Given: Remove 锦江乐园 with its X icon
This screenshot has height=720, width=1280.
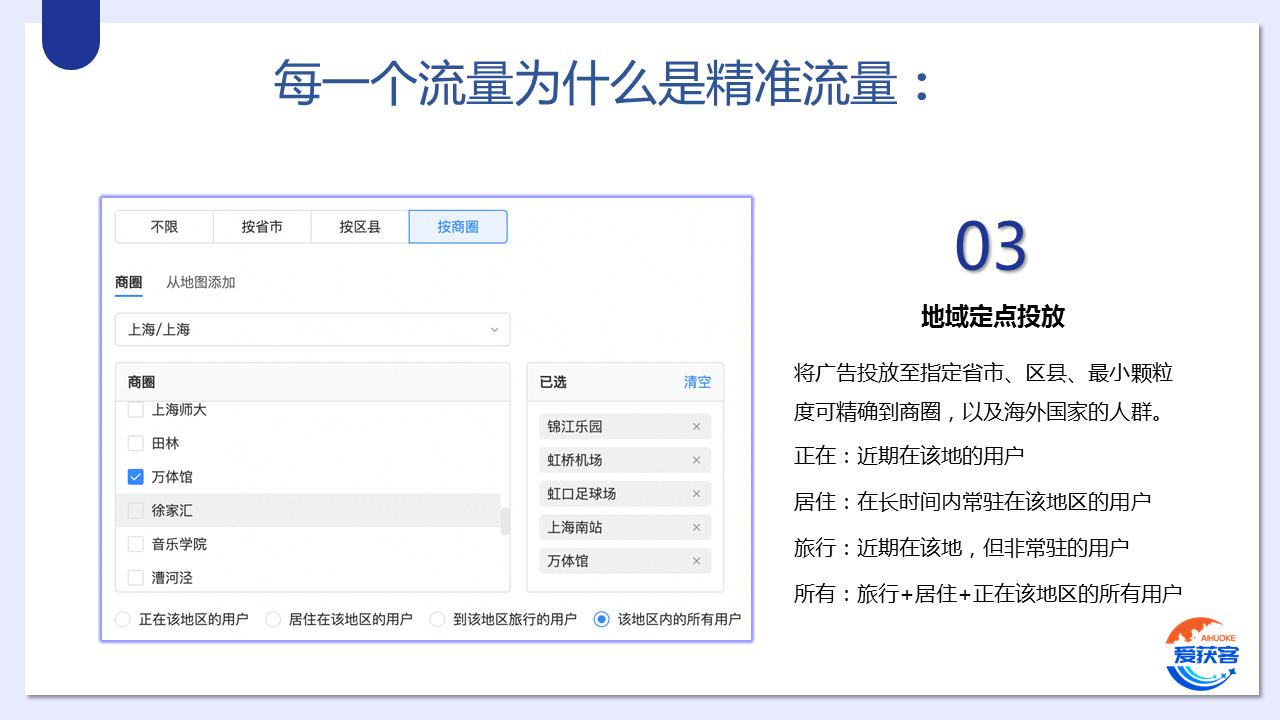Looking at the screenshot, I should coord(697,426).
